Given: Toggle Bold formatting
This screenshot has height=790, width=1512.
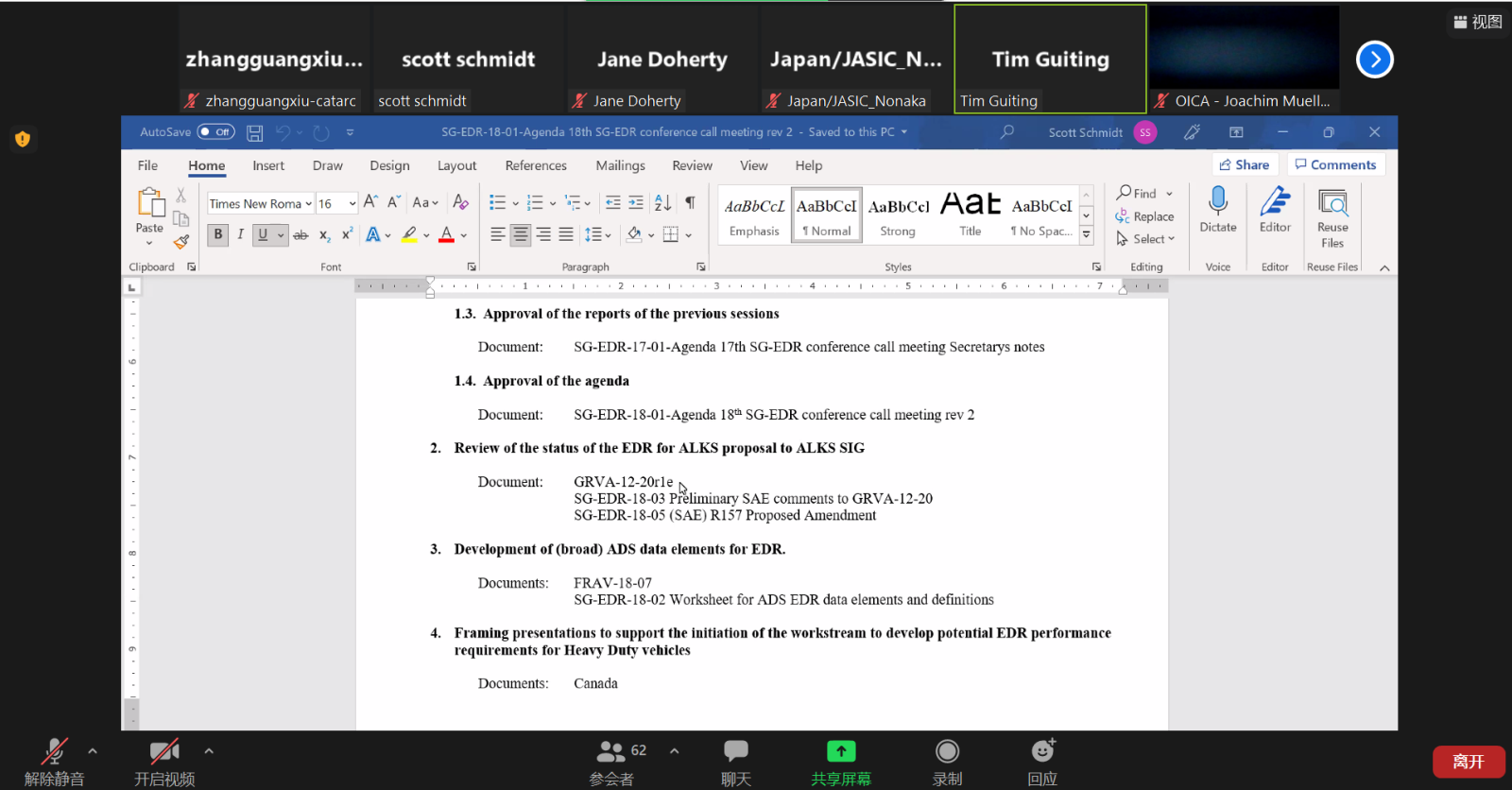Looking at the screenshot, I should click(218, 234).
